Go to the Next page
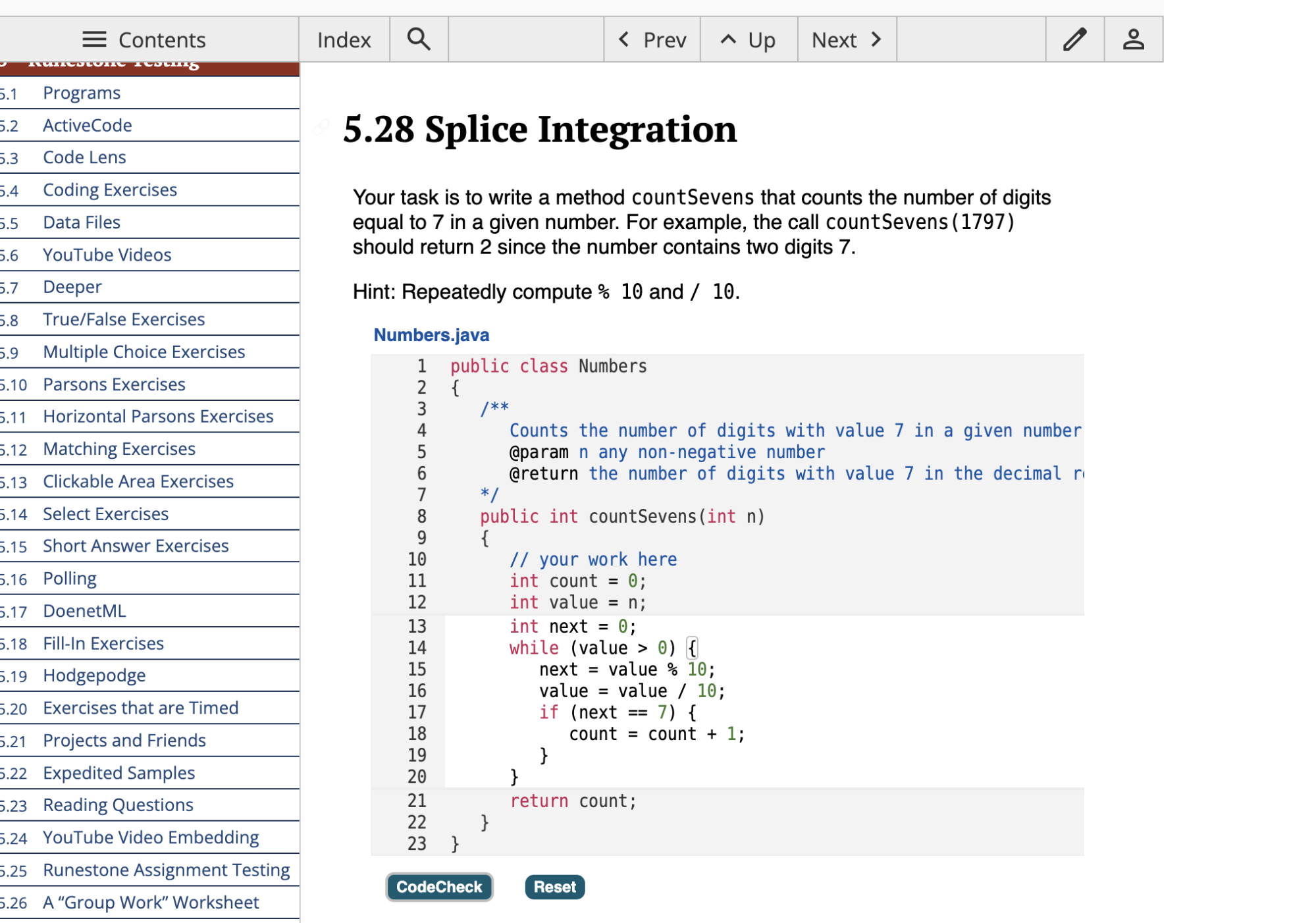This screenshot has width=1316, height=923. coord(847,40)
